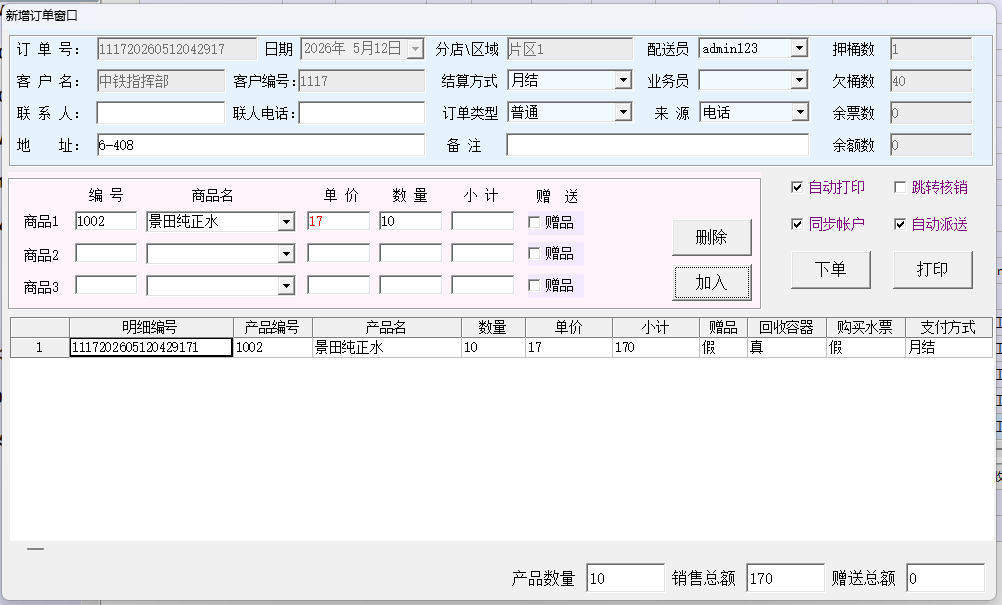Focus the 联系人 input field
Image resolution: width=1002 pixels, height=605 pixels.
pyautogui.click(x=160, y=113)
